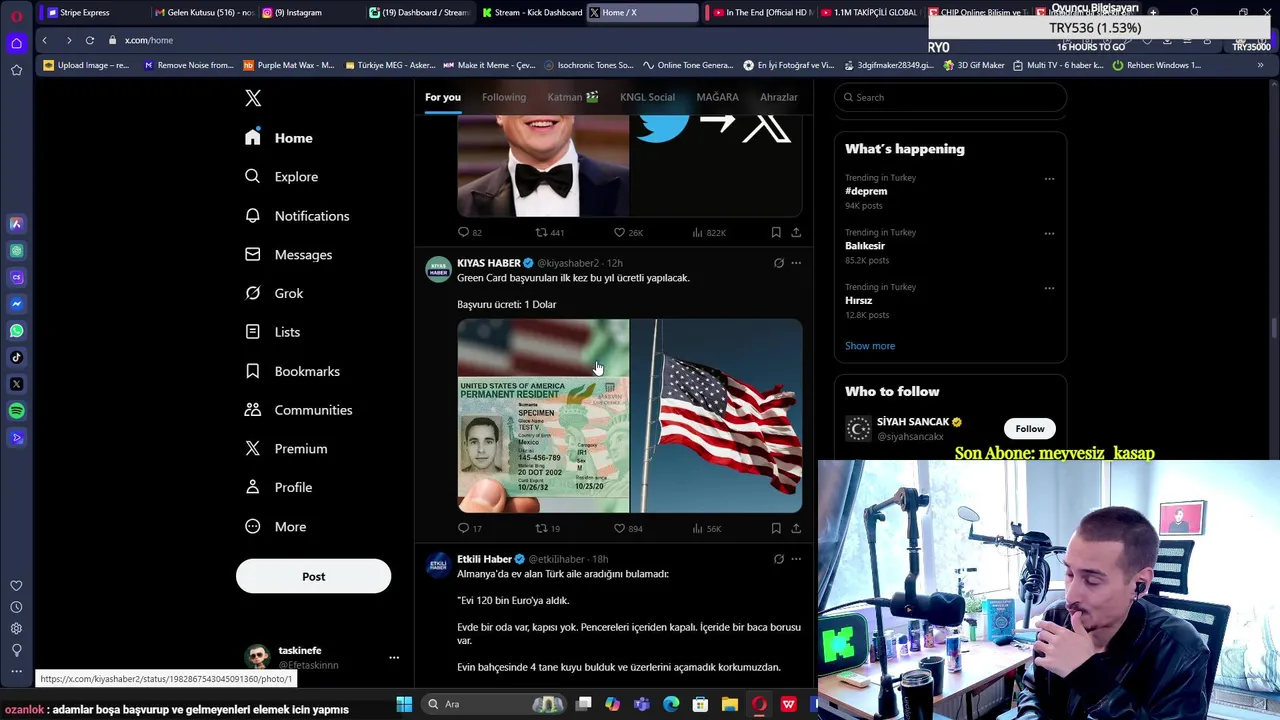Bookmark the KIYAS HABER post
This screenshot has width=1280, height=720.
pos(776,528)
